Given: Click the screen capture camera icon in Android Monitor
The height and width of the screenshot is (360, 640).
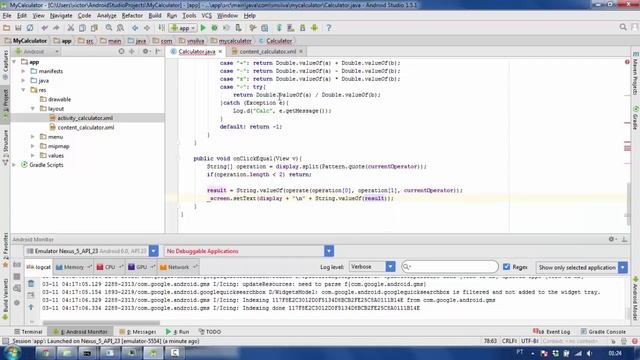Looking at the screenshot, I should click(17, 264).
